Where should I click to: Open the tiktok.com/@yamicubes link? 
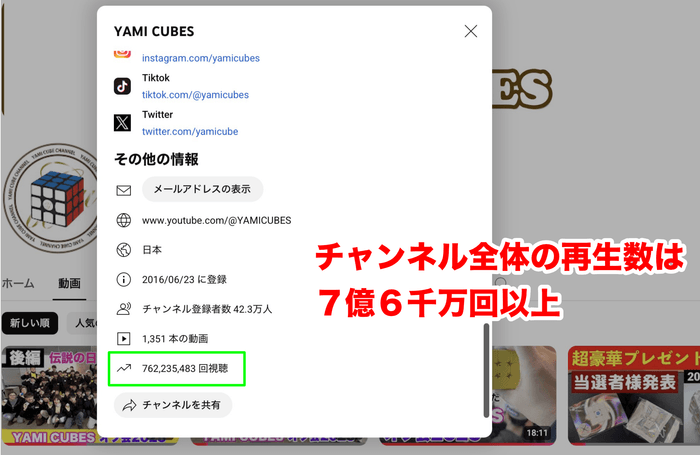[195, 95]
